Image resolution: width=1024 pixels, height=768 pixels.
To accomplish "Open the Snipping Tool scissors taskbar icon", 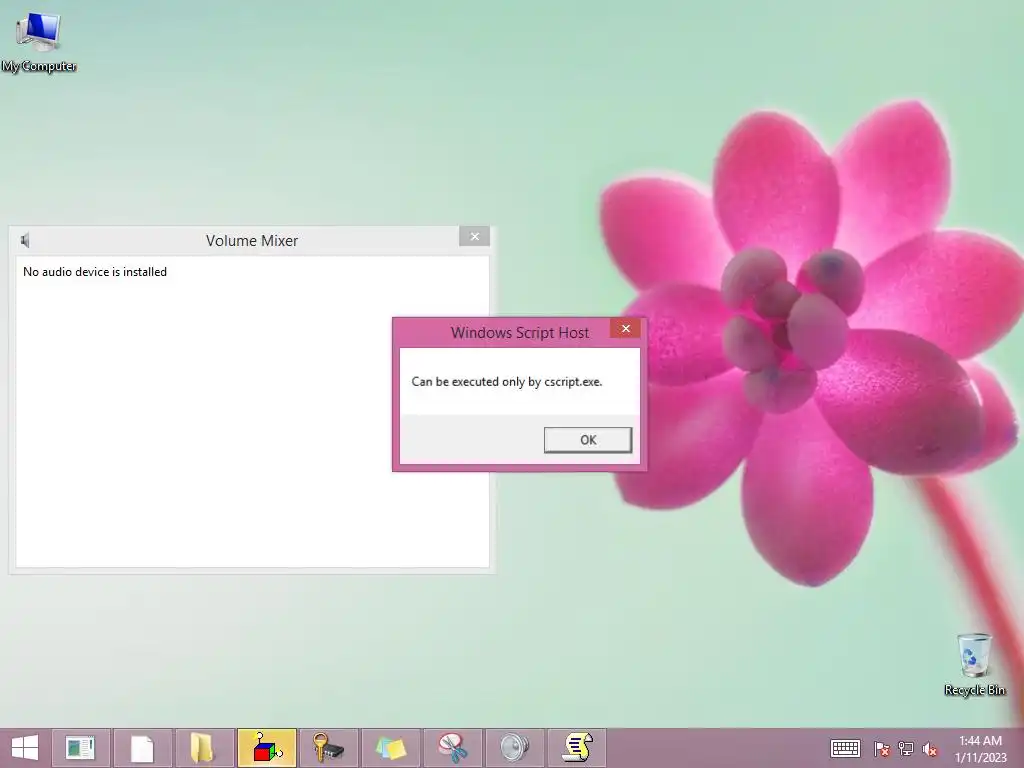I will point(453,748).
